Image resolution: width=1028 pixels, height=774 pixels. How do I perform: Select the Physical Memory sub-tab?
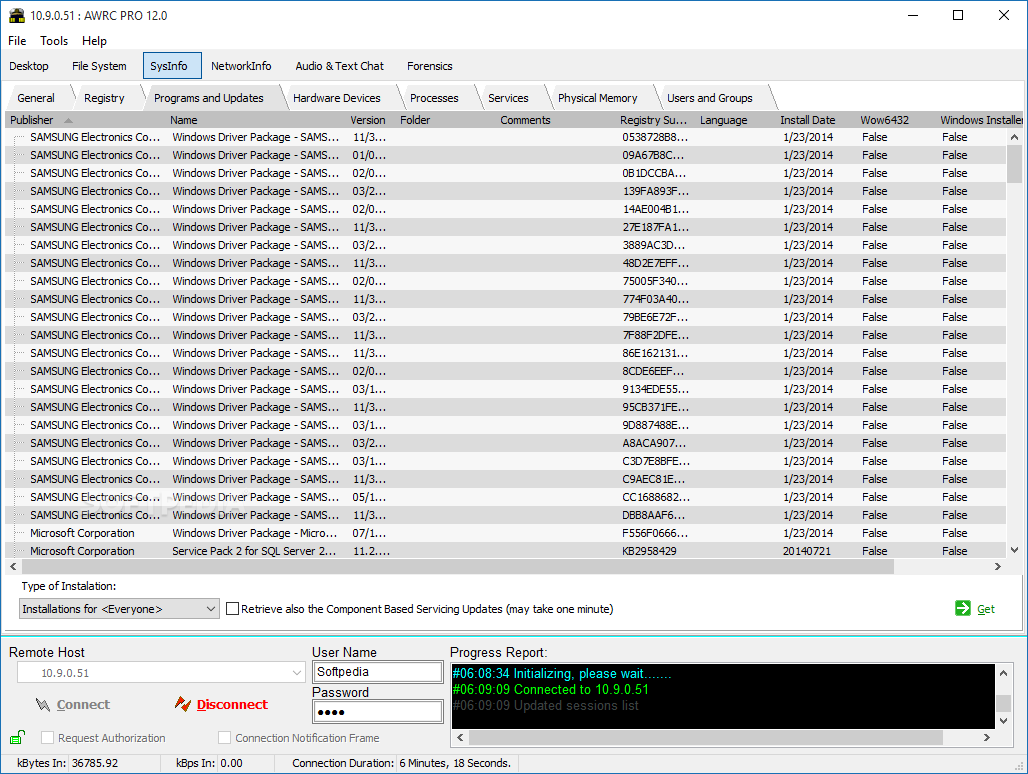point(597,98)
